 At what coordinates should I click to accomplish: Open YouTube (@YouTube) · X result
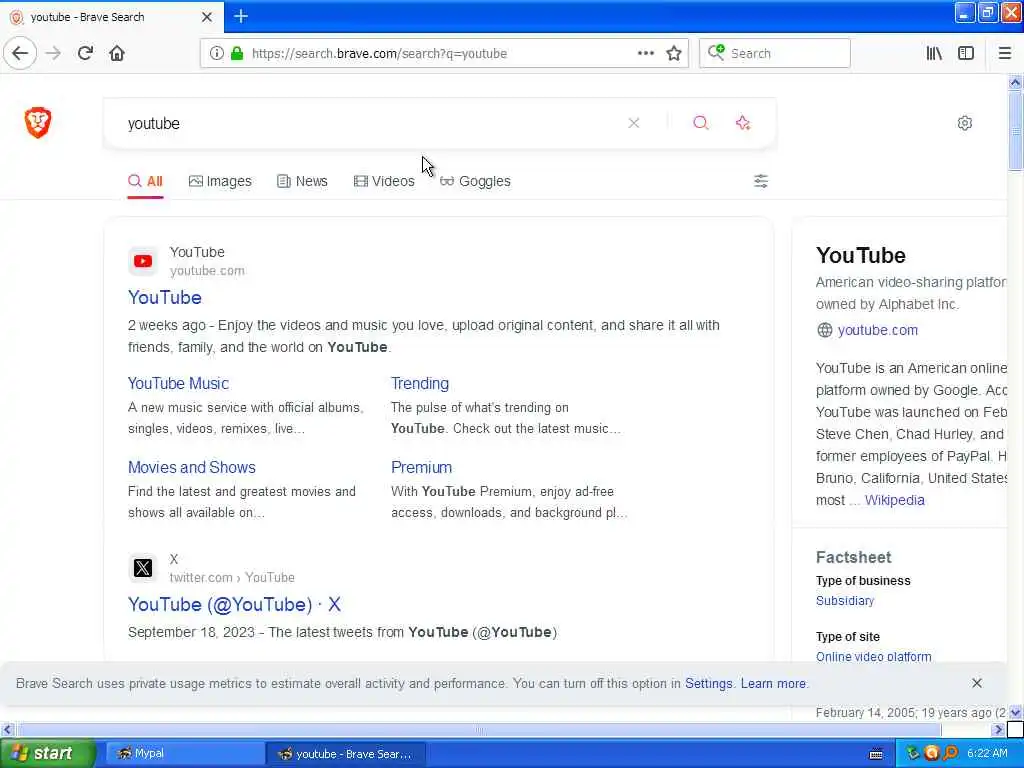234,604
